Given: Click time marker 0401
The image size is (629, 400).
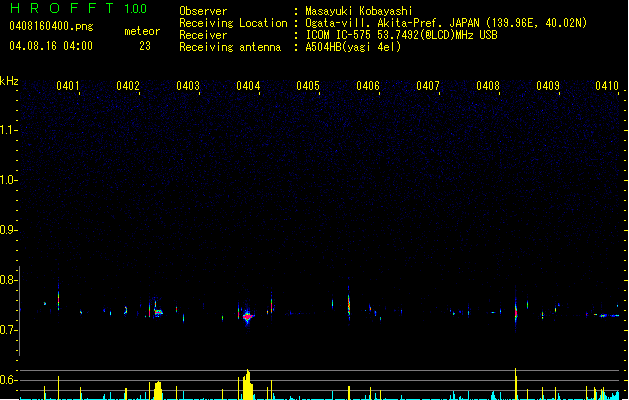Looking at the screenshot, I should [x=68, y=86].
